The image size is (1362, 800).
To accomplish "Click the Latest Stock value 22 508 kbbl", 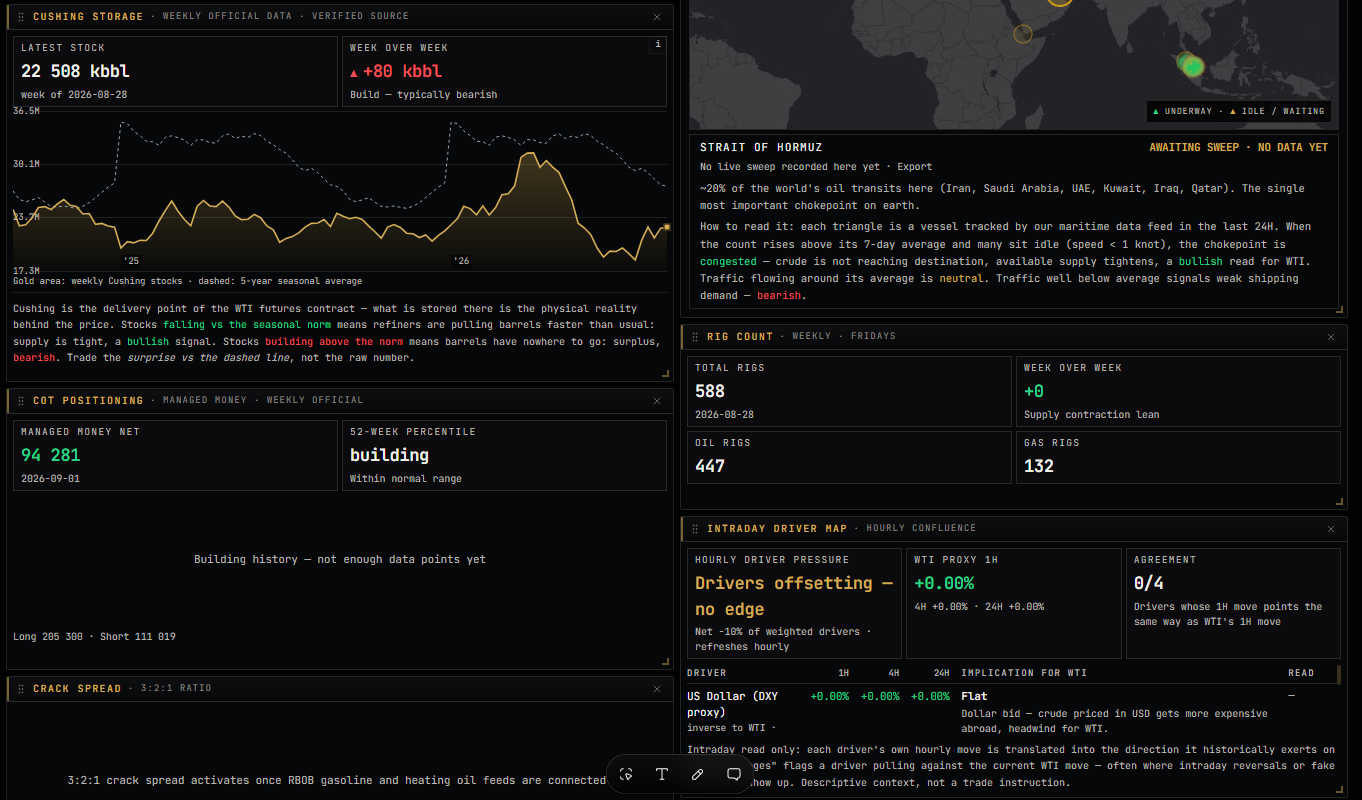I will point(75,71).
